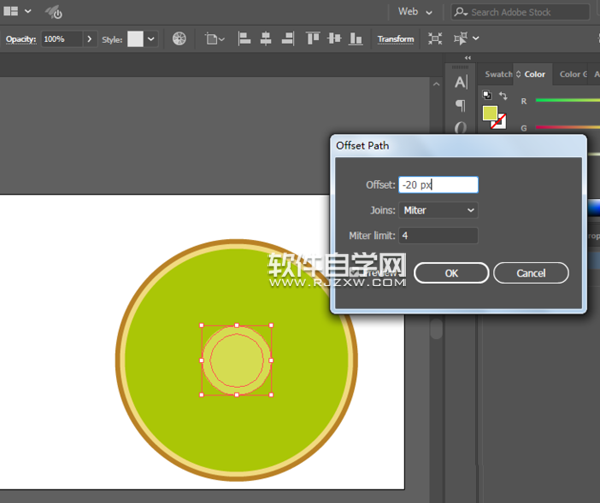Click the vertical align top icon
The height and width of the screenshot is (503, 600).
313,39
